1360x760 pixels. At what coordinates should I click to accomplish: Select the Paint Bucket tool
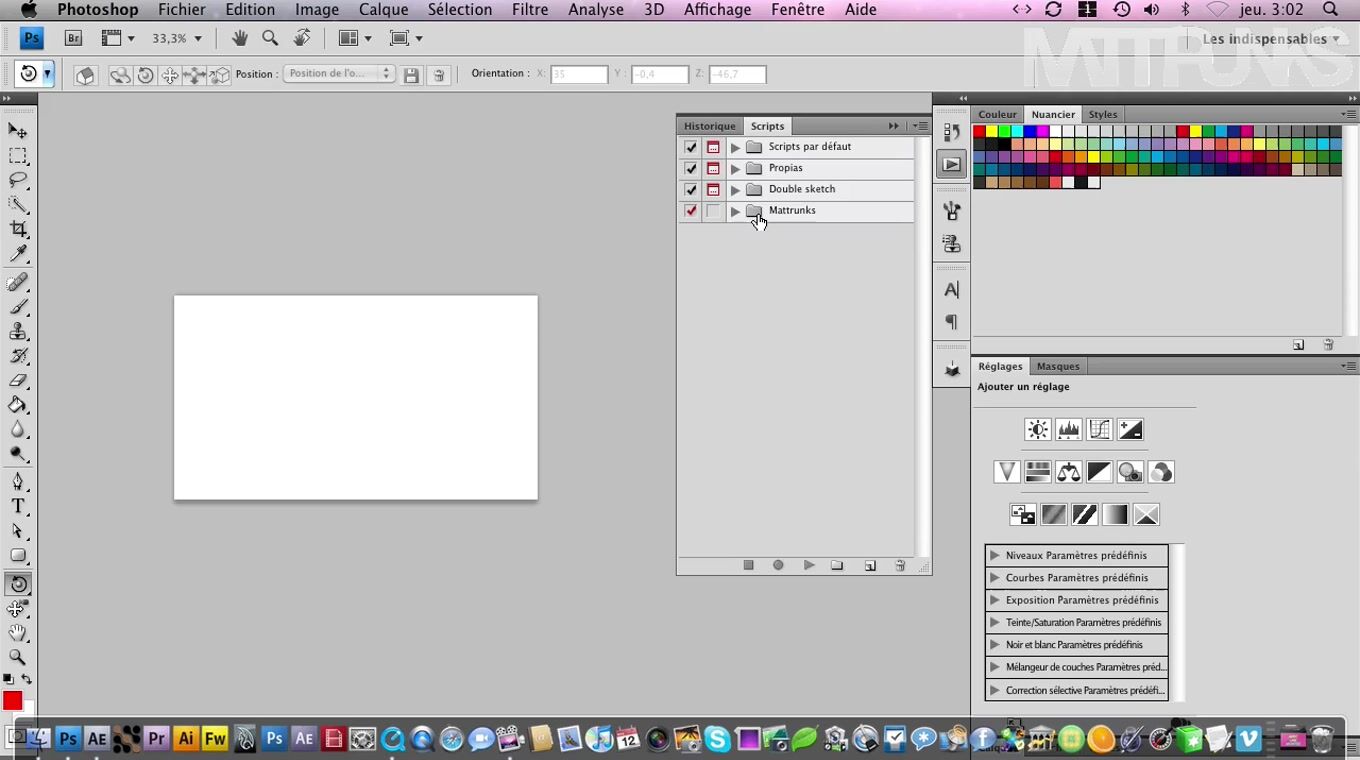(x=18, y=405)
